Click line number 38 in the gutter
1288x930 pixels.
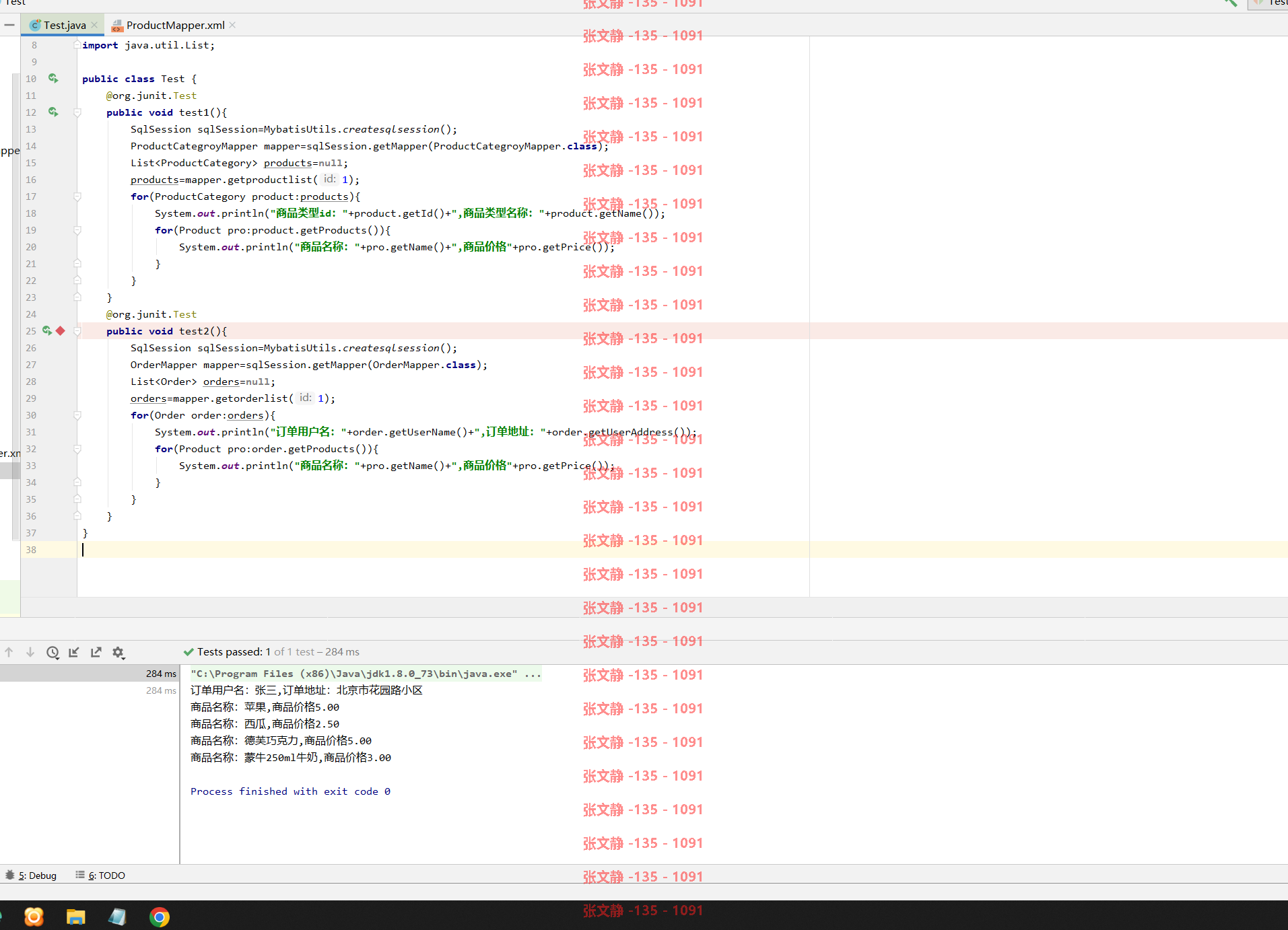tap(31, 550)
